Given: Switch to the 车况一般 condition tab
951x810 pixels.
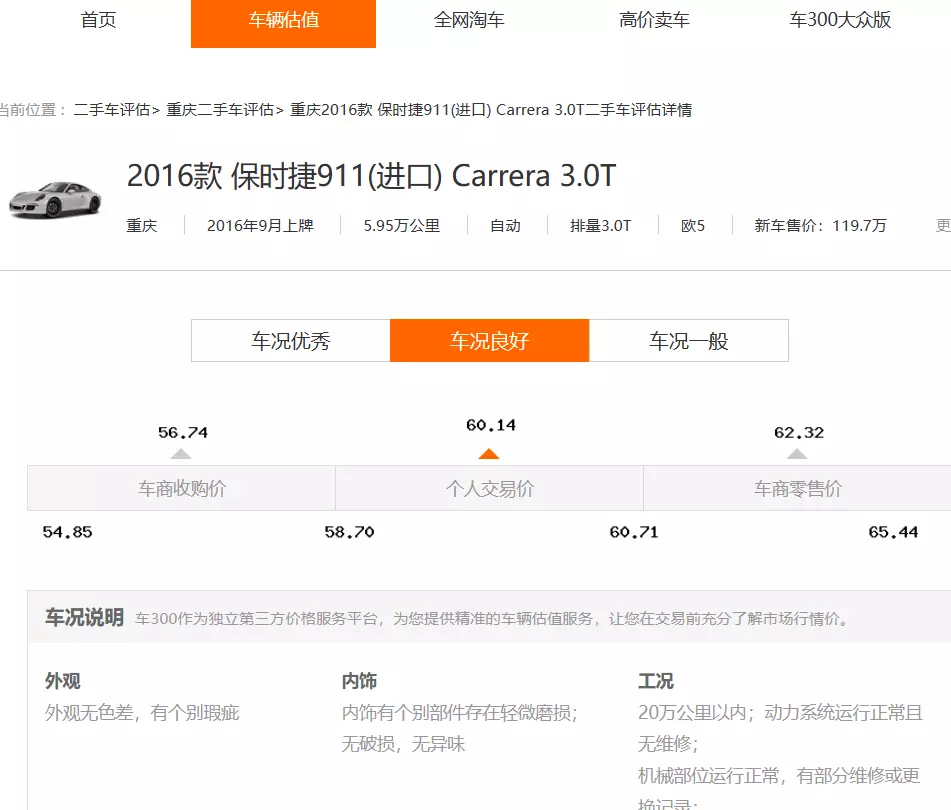Looking at the screenshot, I should pyautogui.click(x=689, y=341).
